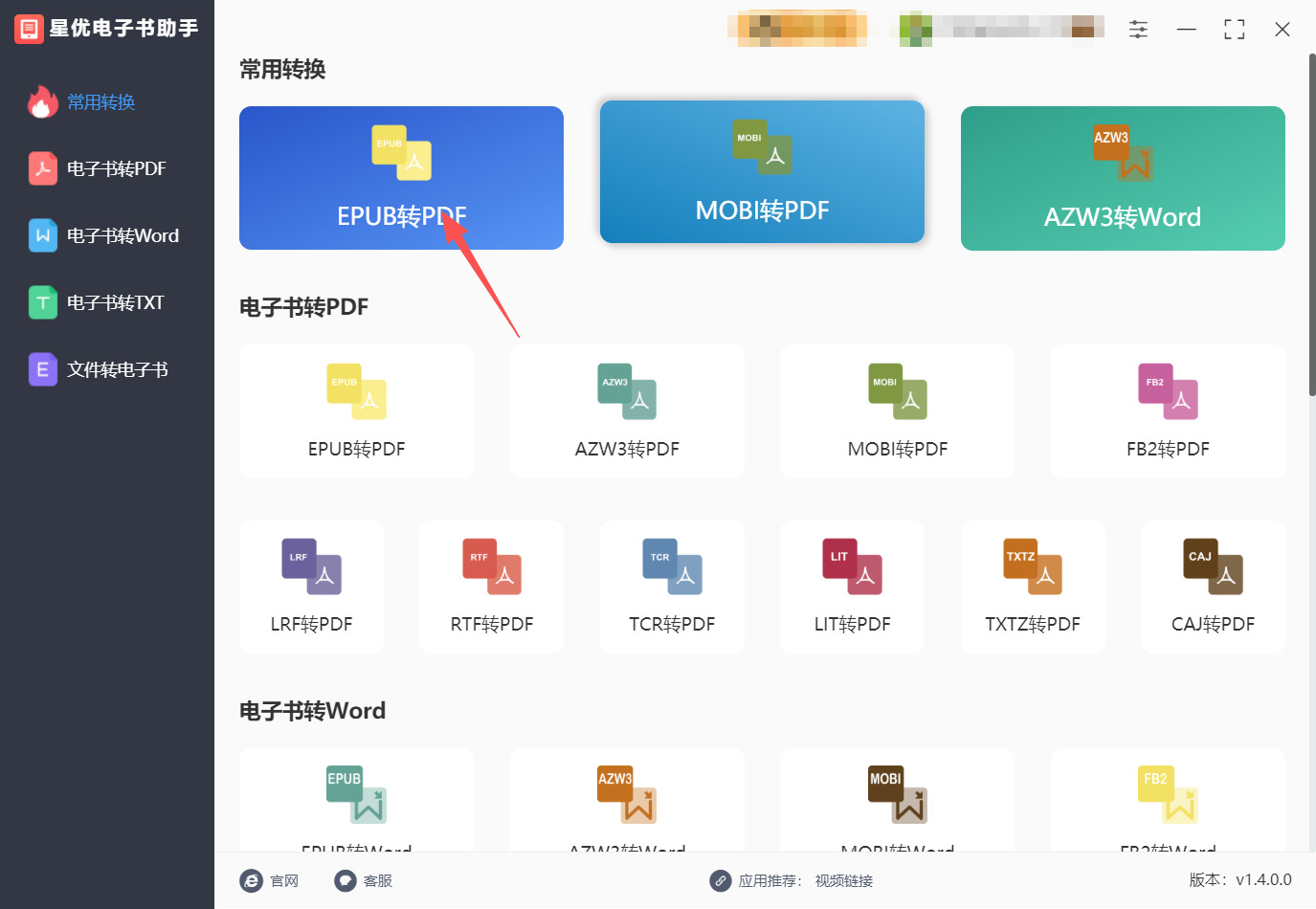Choose the LRF转PDF tool
Viewport: 1316px width, 909px height.
pos(311,587)
